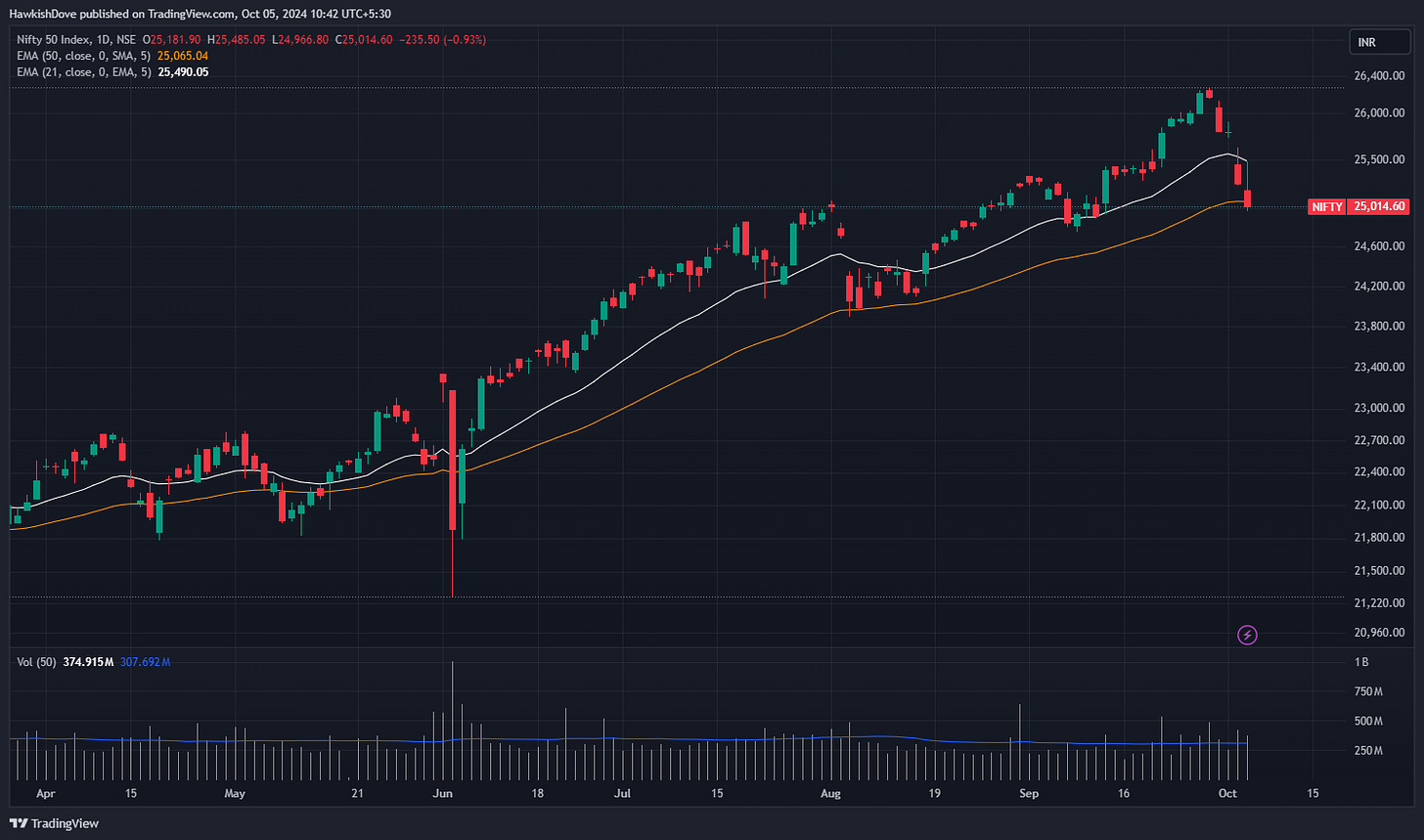Click the Sep label on the time axis

click(x=1028, y=793)
